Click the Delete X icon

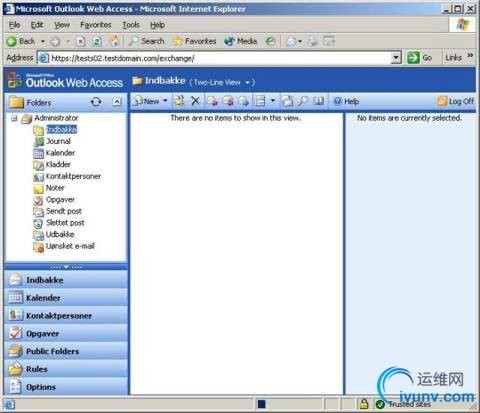tap(195, 101)
